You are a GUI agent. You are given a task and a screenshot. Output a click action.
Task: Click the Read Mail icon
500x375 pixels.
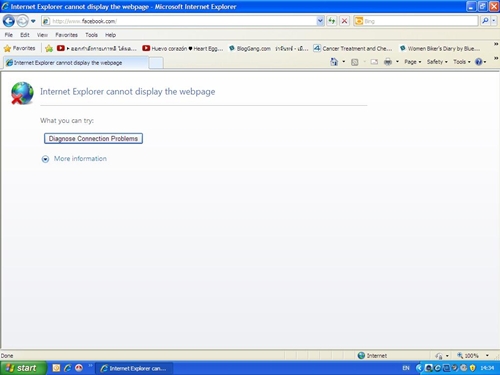pos(374,62)
